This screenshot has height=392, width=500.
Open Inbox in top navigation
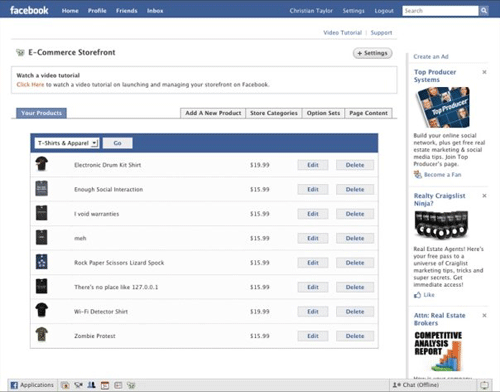pyautogui.click(x=155, y=11)
